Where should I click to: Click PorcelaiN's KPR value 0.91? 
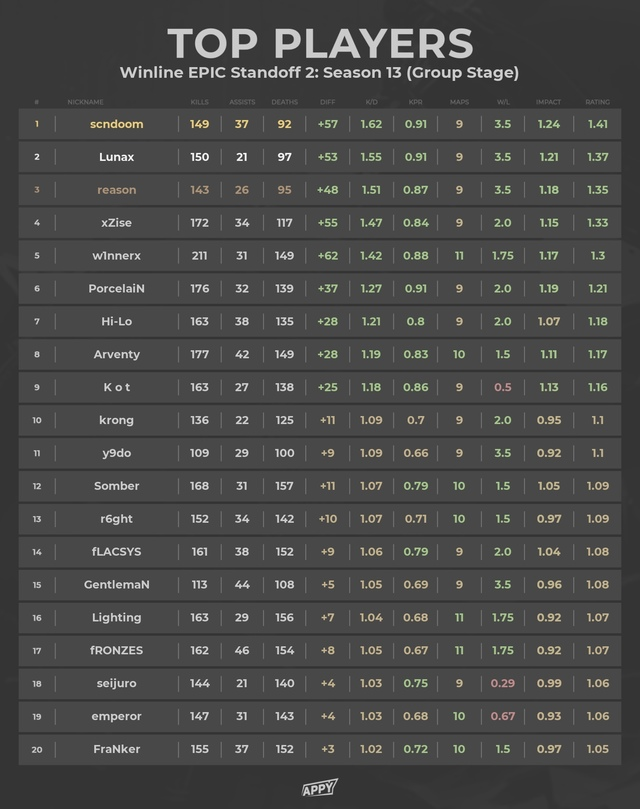[x=415, y=289]
